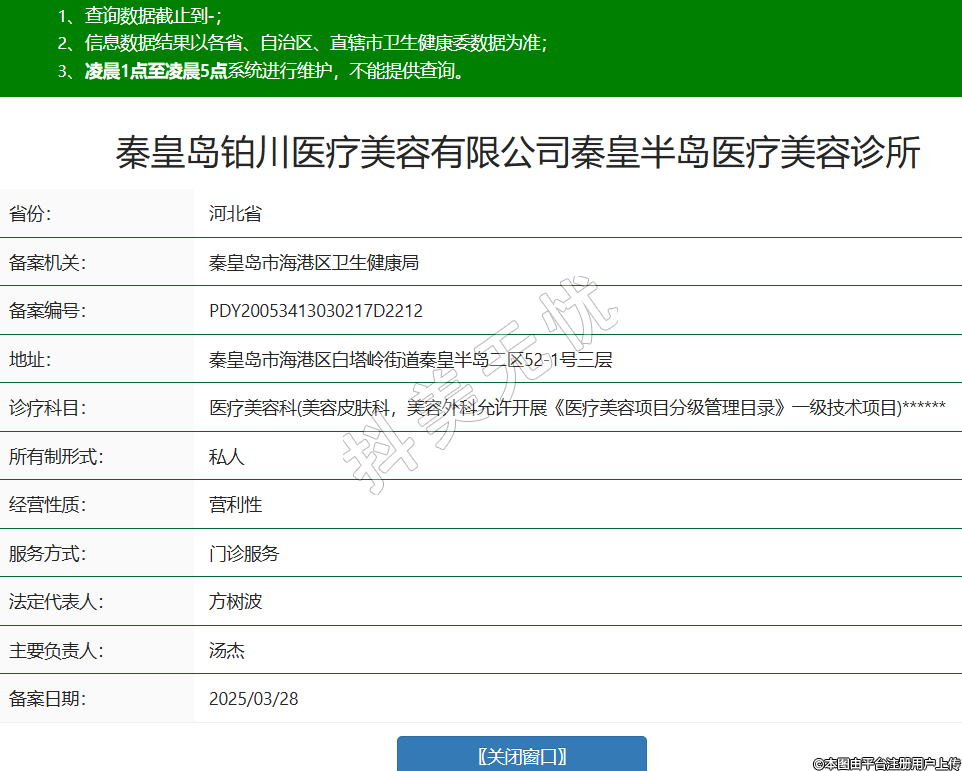Click the 医疗美容科 treatment subjects text

(576, 408)
